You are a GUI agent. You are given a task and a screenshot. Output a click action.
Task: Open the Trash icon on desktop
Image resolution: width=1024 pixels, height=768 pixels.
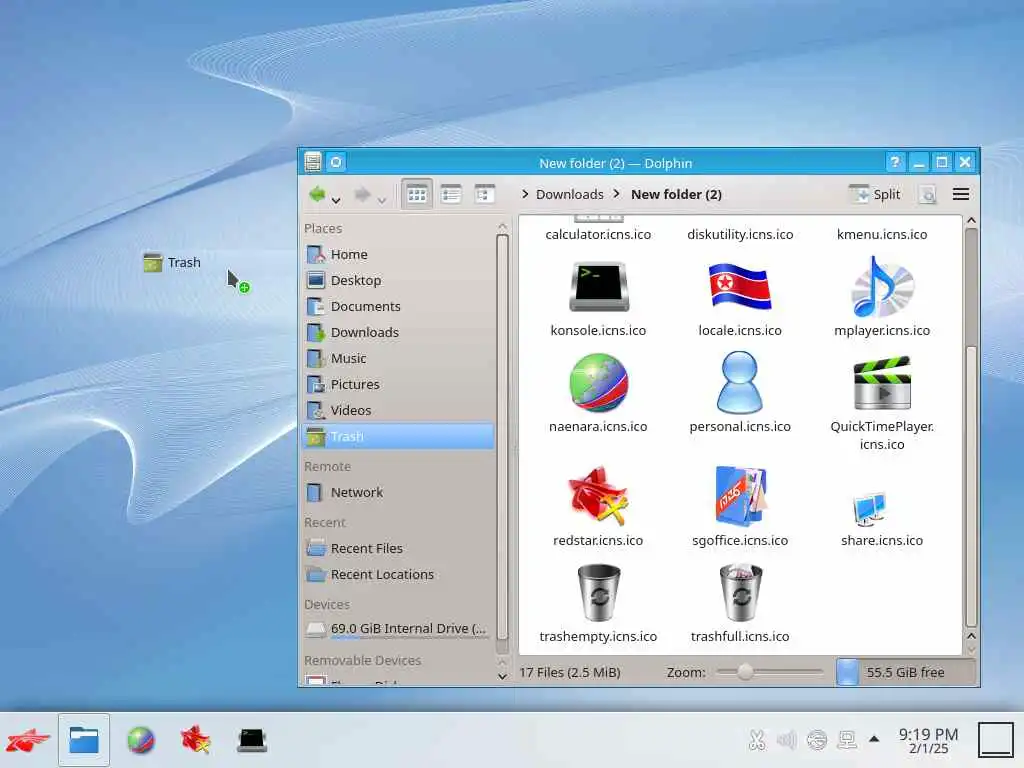(x=172, y=263)
